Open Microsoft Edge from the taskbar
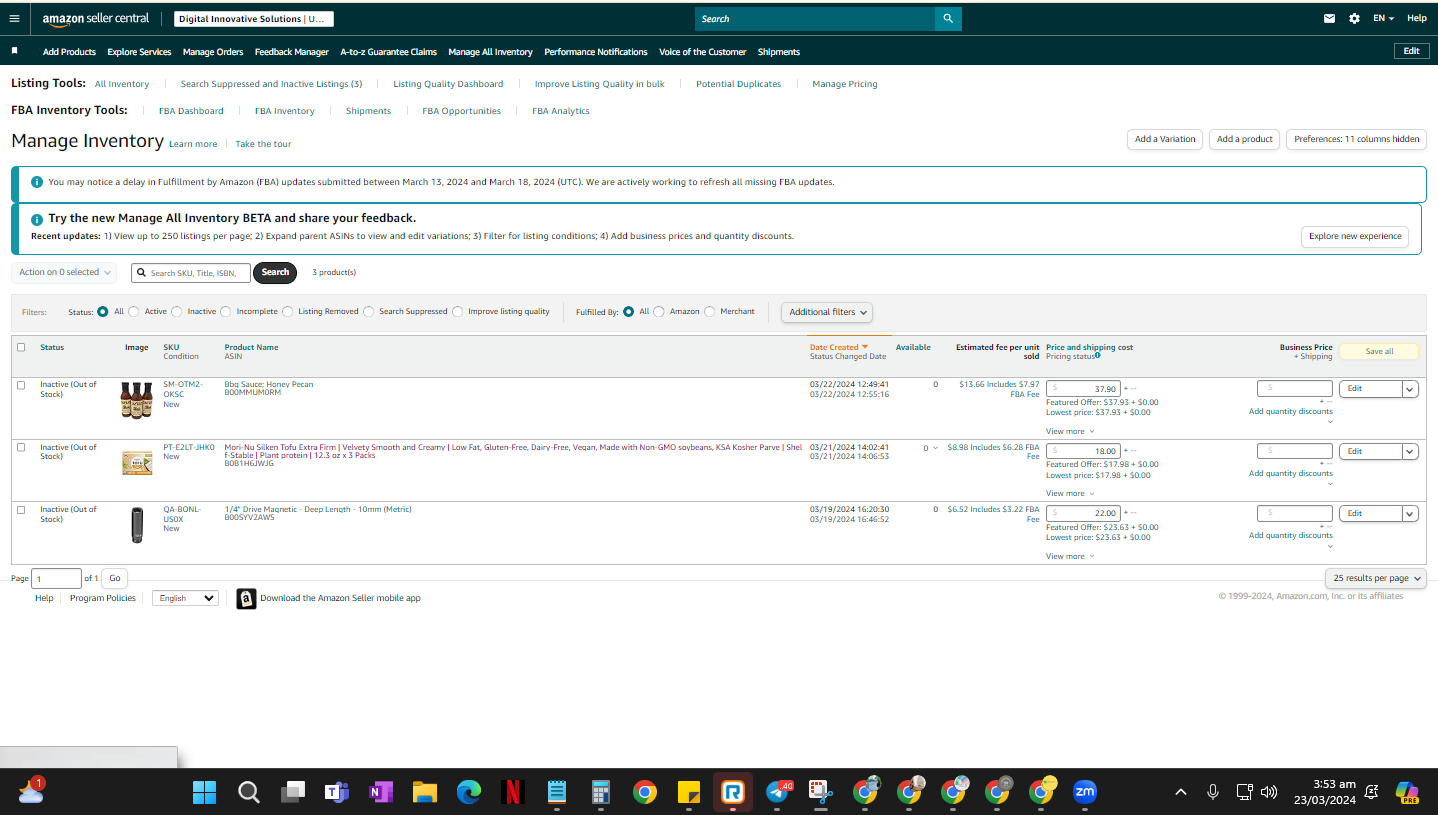The image size is (1438, 815). [469, 792]
